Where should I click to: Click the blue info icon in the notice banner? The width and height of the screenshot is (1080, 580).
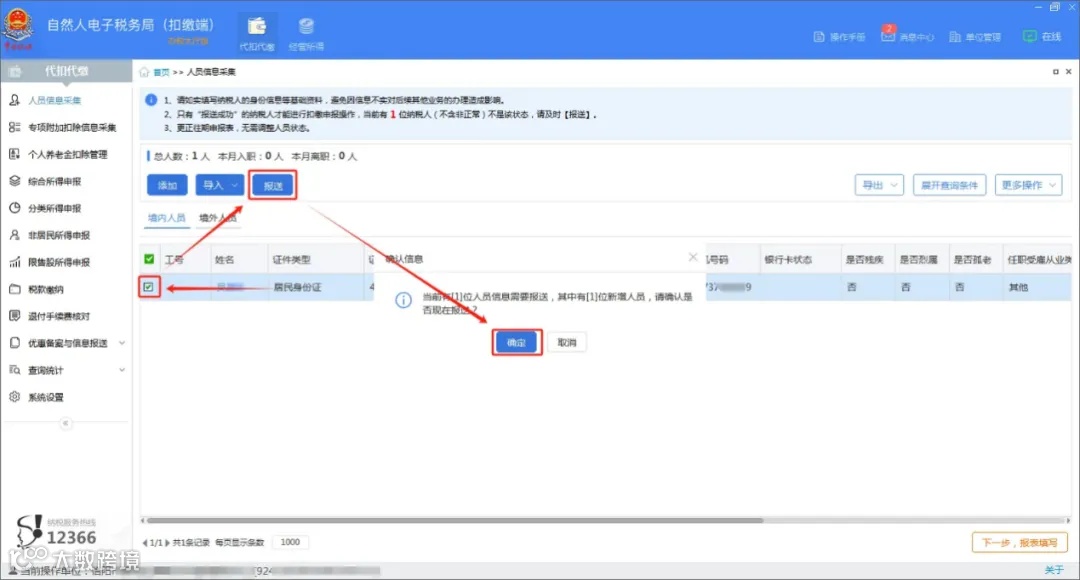point(151,100)
